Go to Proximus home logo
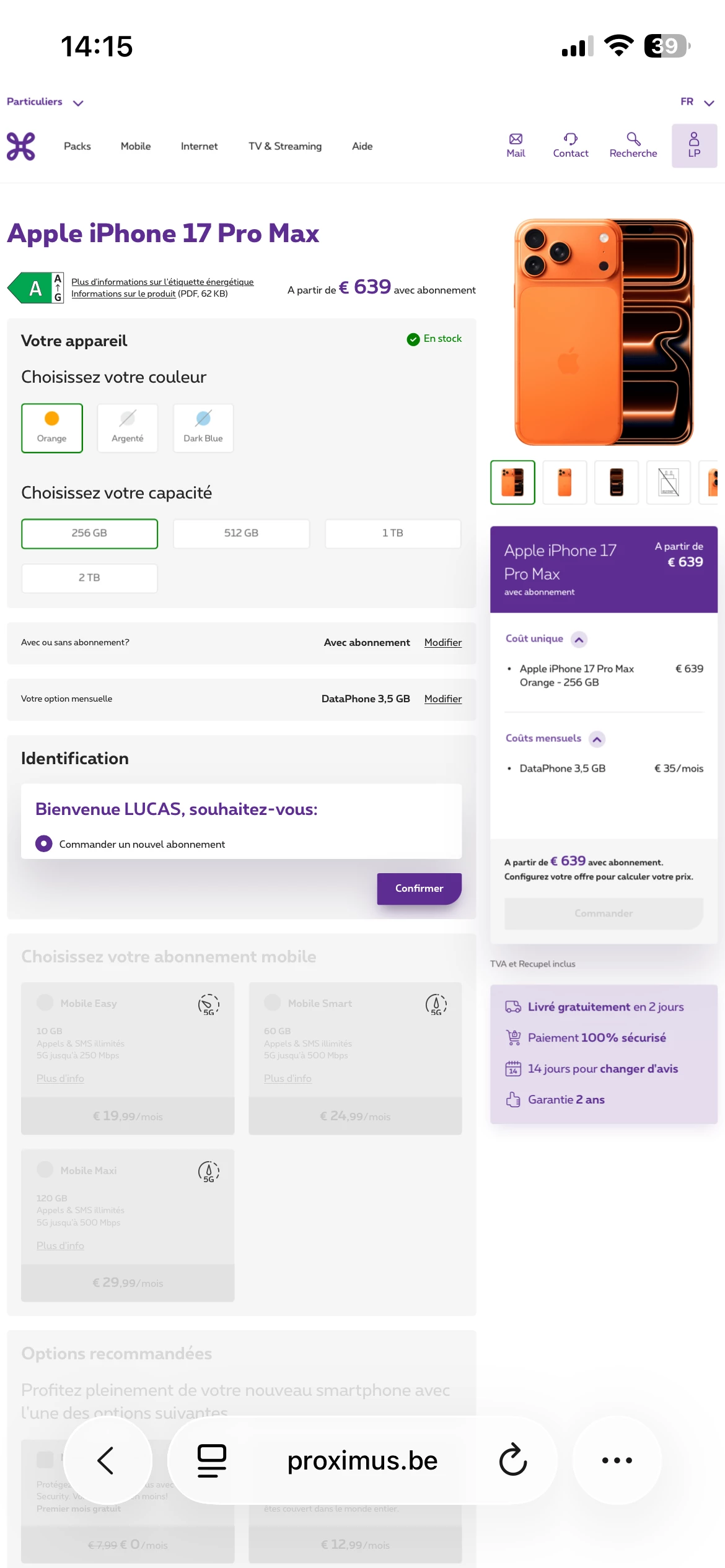The width and height of the screenshot is (725, 1568). point(21,146)
